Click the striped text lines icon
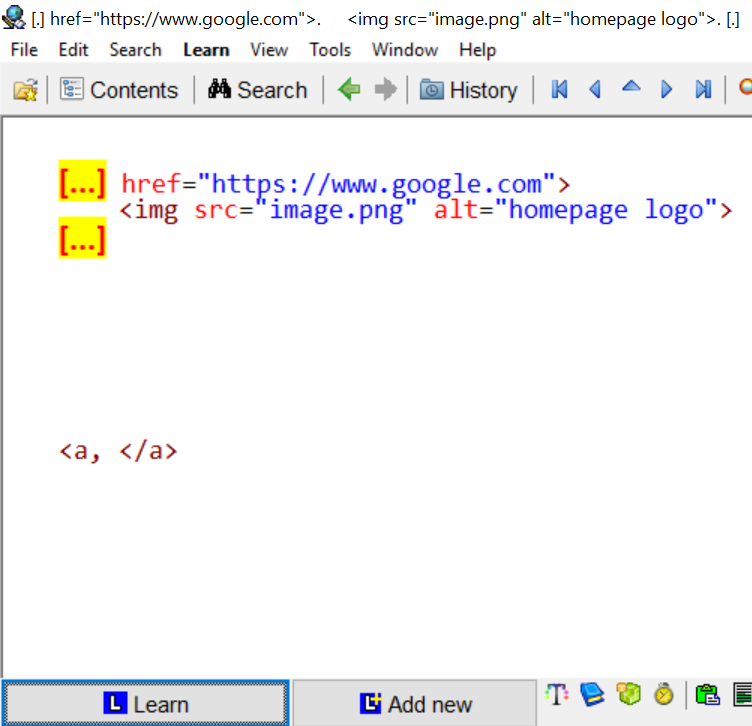752x726 pixels. (x=743, y=694)
